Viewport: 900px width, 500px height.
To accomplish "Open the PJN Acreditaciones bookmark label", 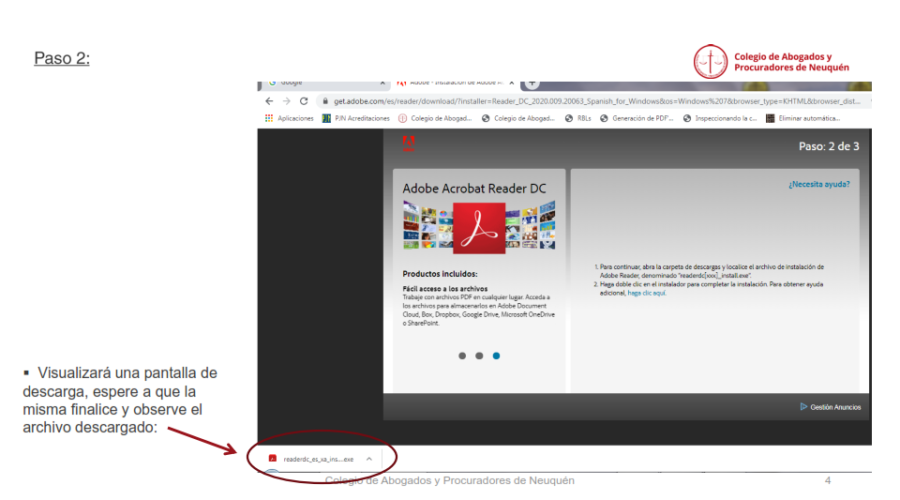I will click(362, 118).
